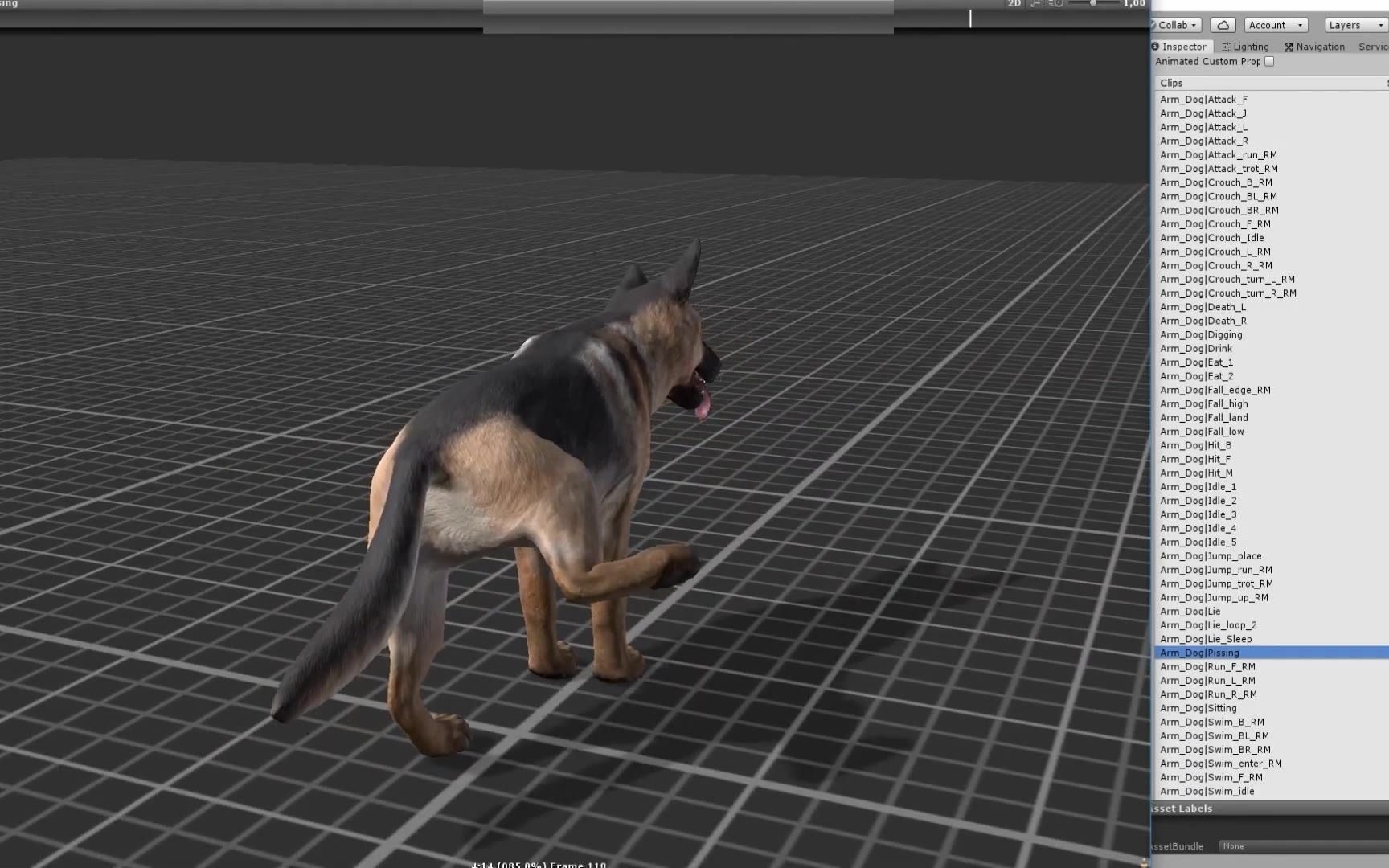Image resolution: width=1389 pixels, height=868 pixels.
Task: Open the cloud services icon
Action: pos(1223,24)
